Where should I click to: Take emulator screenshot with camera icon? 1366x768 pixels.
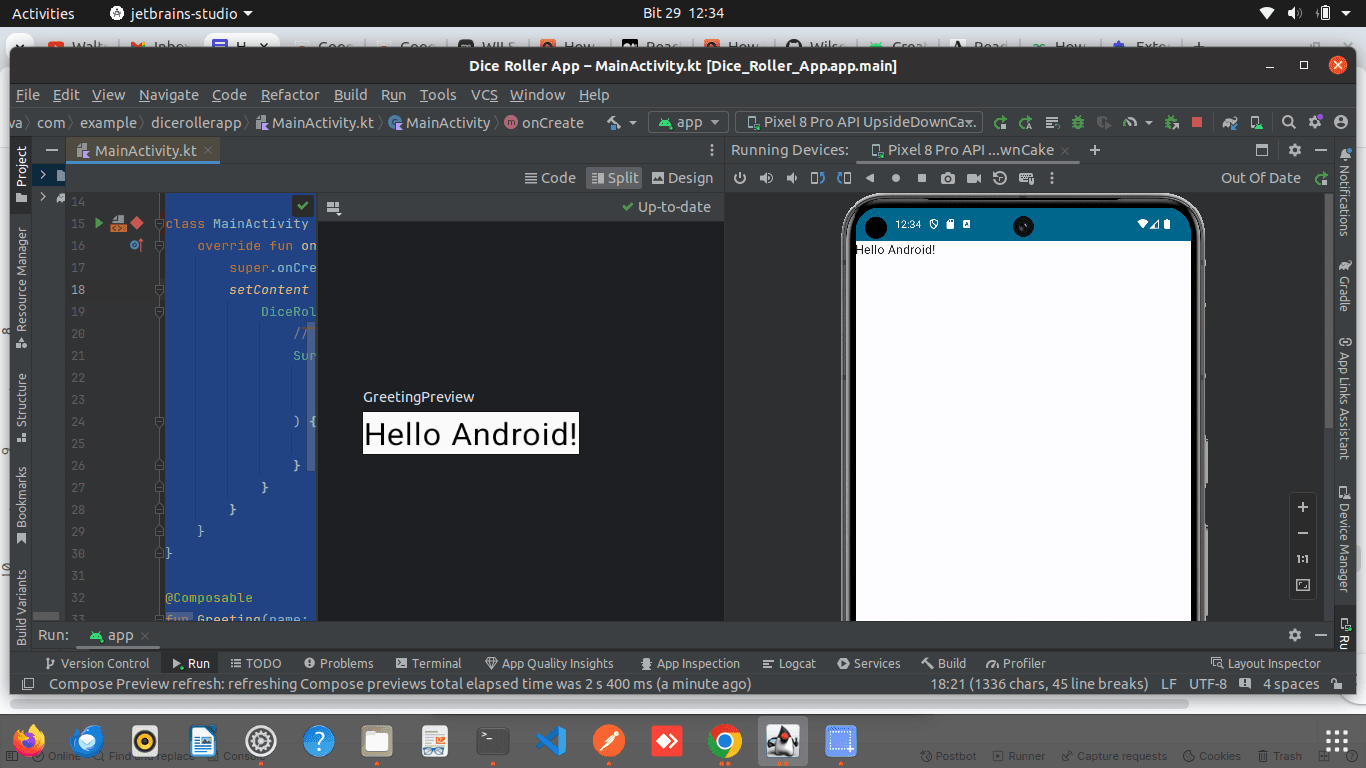pos(948,178)
